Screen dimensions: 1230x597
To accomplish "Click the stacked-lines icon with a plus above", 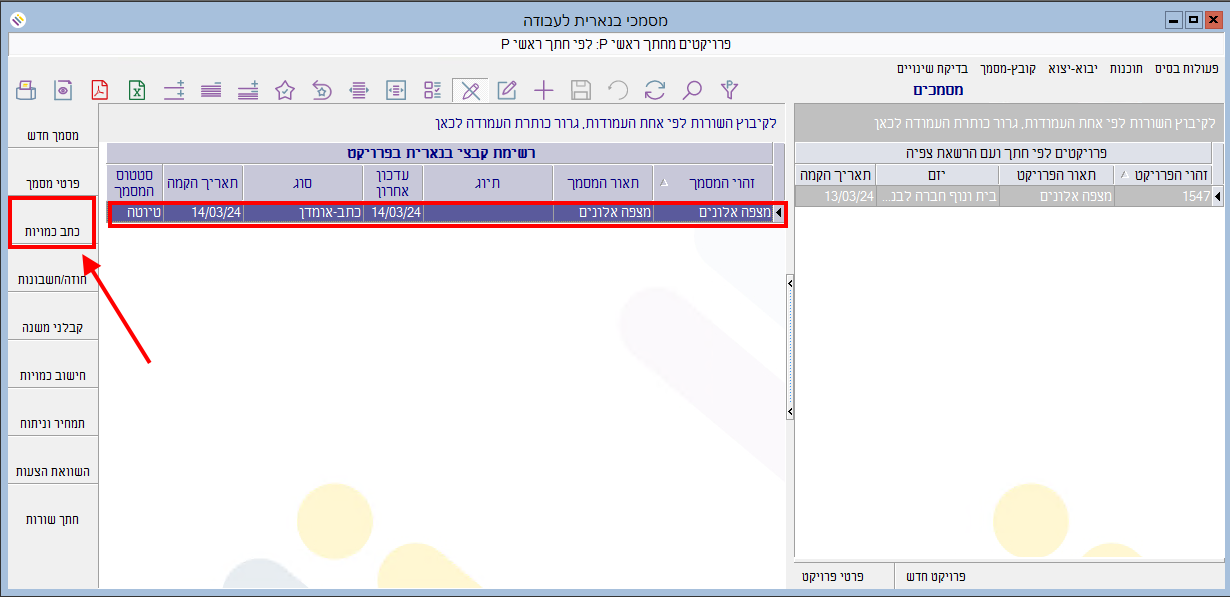I will [248, 90].
